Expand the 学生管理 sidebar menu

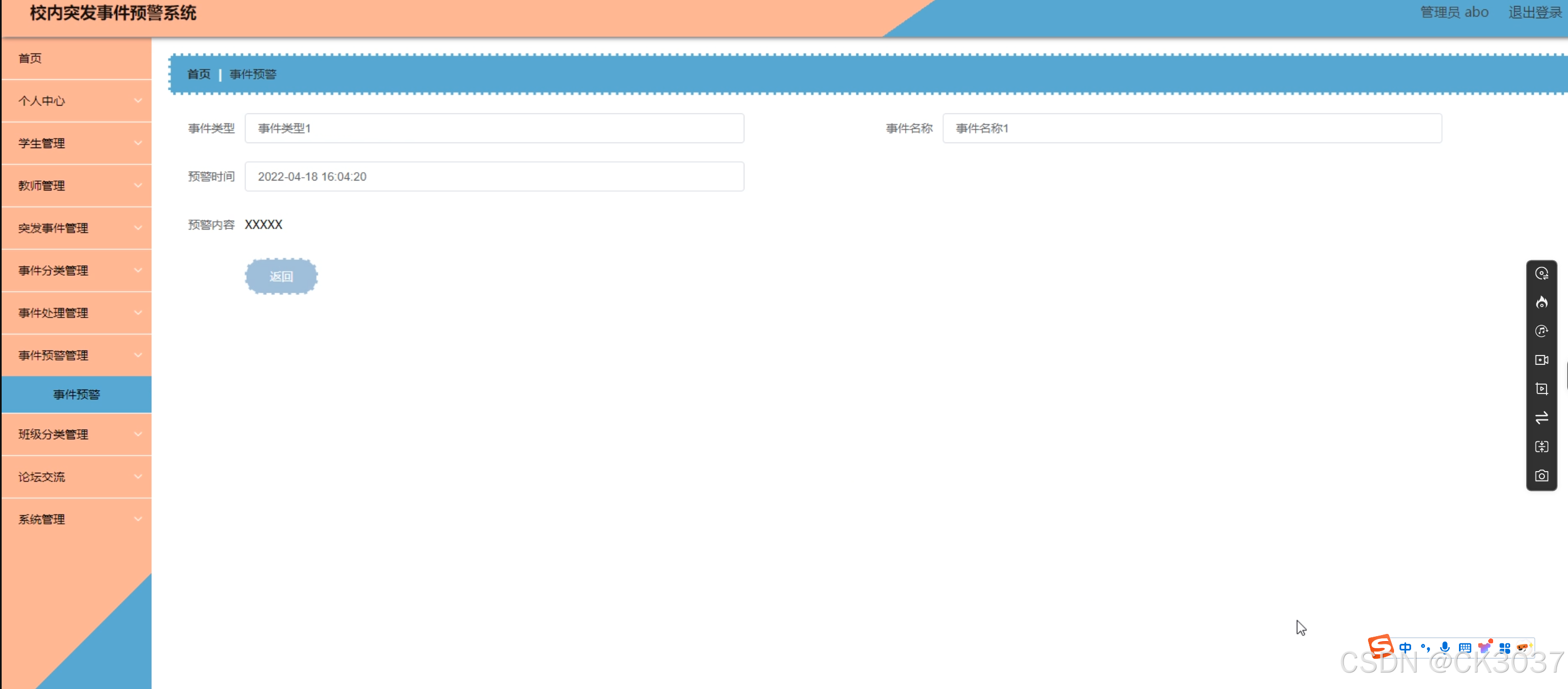point(76,143)
